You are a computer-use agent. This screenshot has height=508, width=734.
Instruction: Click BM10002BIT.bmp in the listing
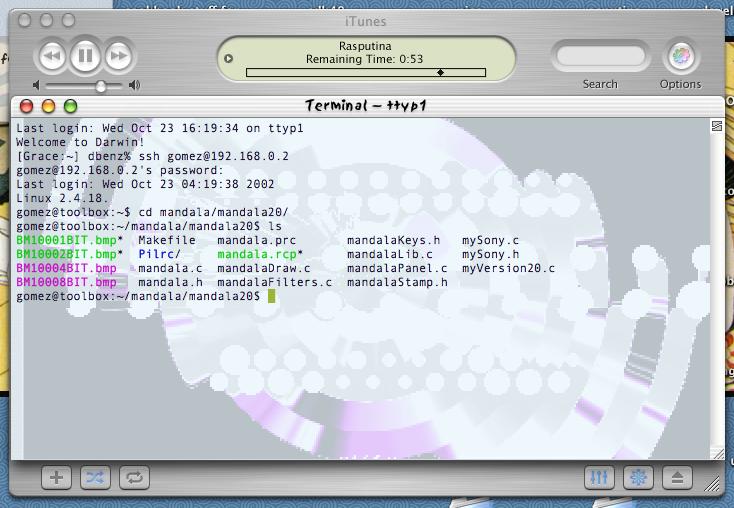coord(66,254)
